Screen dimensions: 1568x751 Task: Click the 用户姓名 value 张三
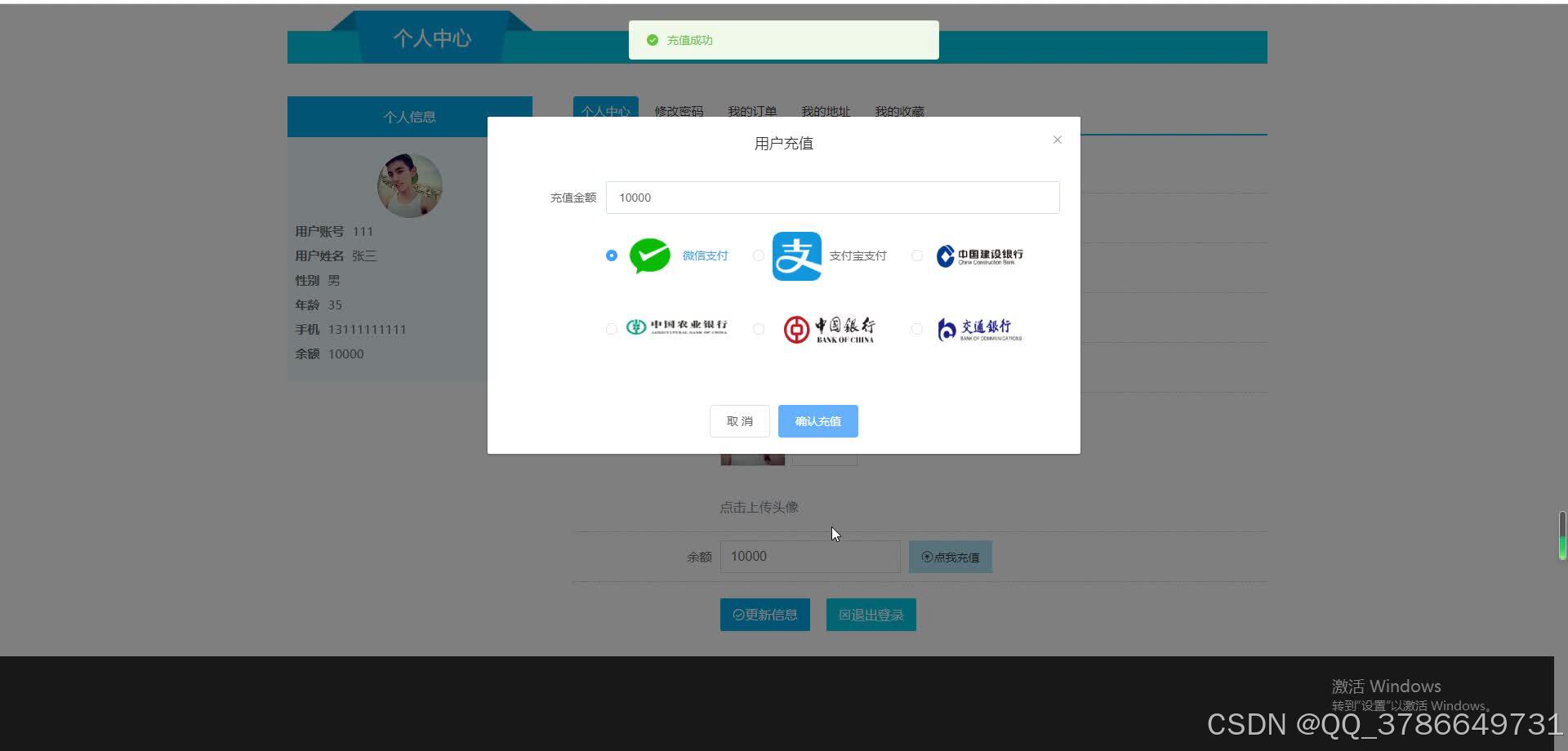point(364,256)
